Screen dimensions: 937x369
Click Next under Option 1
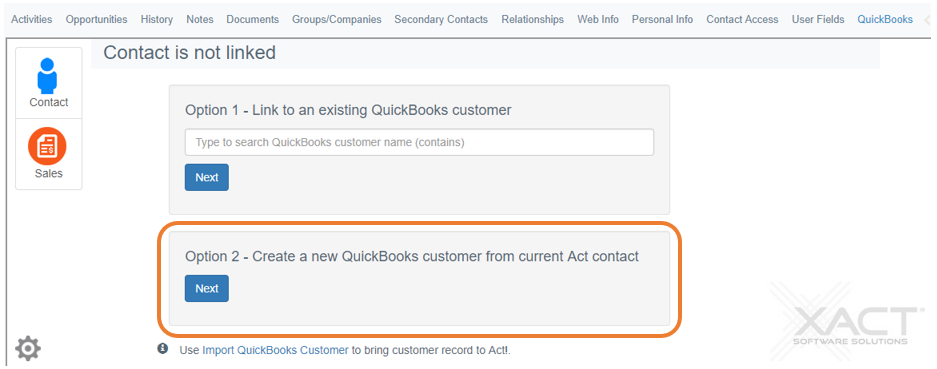click(x=207, y=177)
